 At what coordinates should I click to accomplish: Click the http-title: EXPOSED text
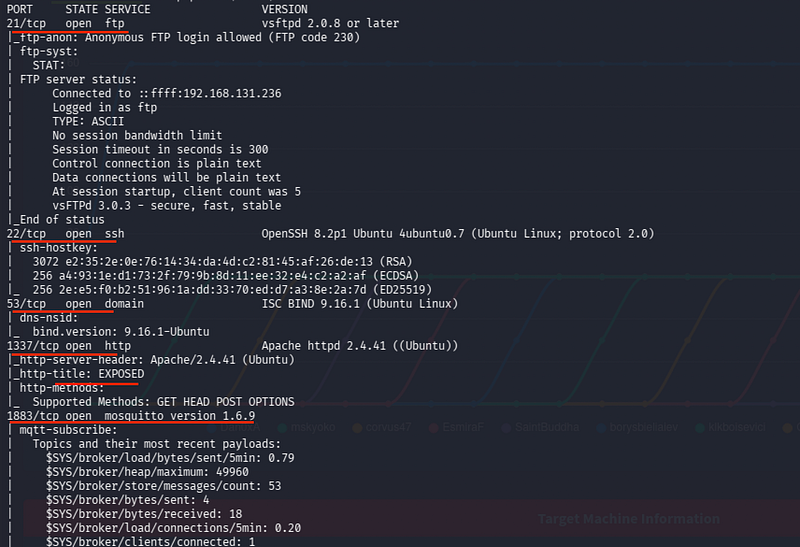82,374
